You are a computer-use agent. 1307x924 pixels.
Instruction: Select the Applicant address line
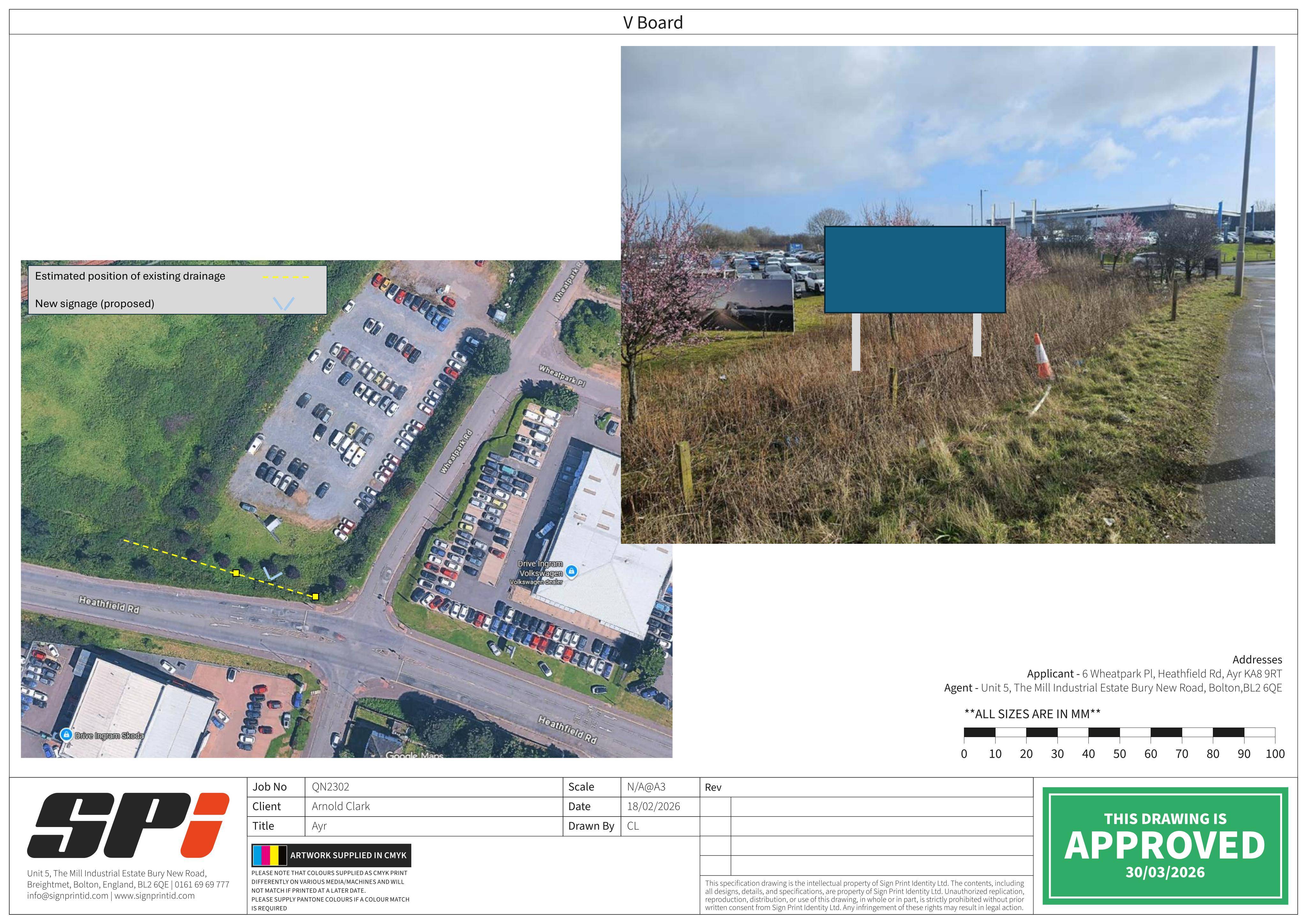click(x=1154, y=674)
